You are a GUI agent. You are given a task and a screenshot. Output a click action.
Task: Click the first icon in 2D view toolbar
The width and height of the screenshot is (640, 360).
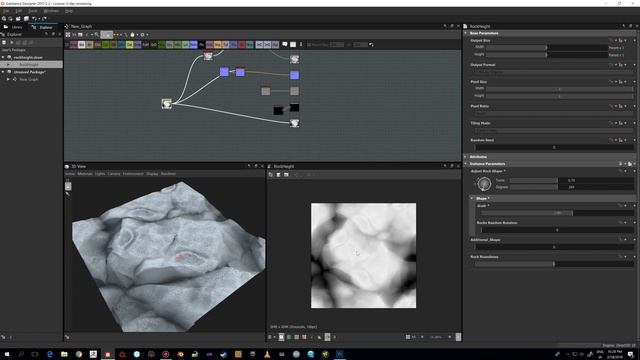[271, 175]
